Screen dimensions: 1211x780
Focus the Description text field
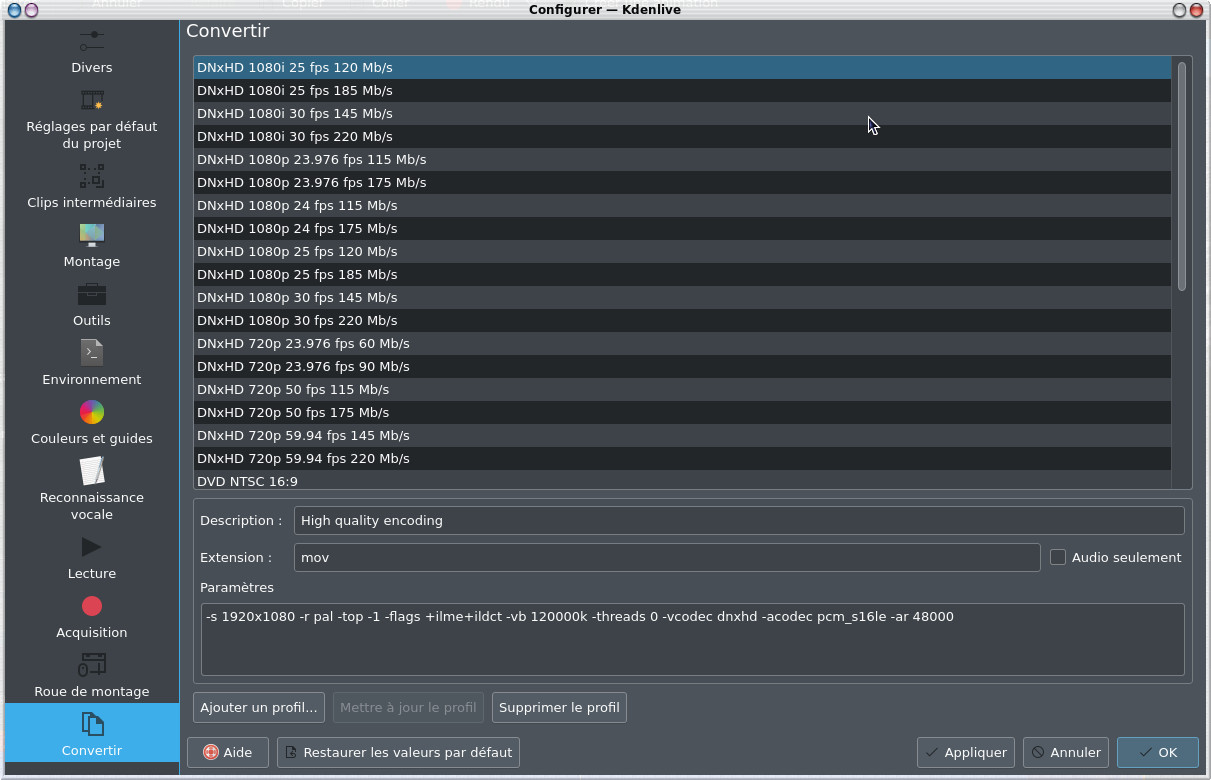click(x=739, y=520)
